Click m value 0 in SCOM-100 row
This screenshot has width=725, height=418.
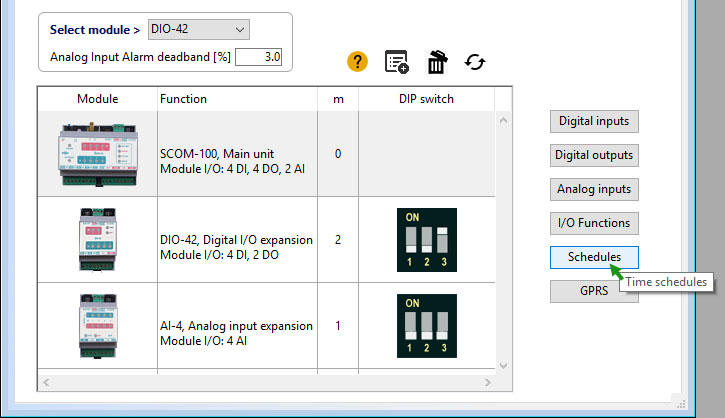pyautogui.click(x=338, y=154)
